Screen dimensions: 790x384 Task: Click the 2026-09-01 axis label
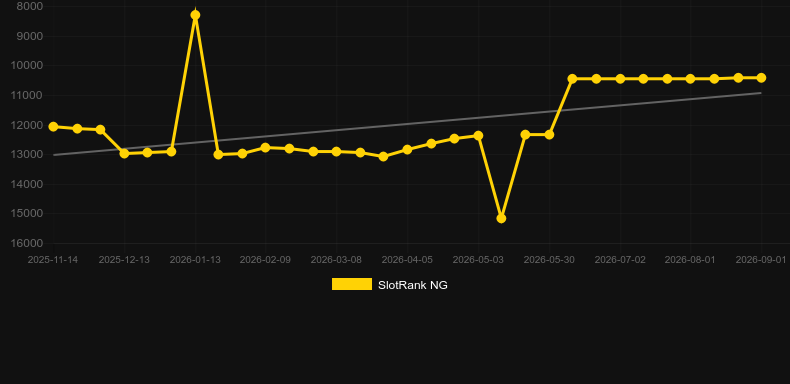[x=761, y=260]
